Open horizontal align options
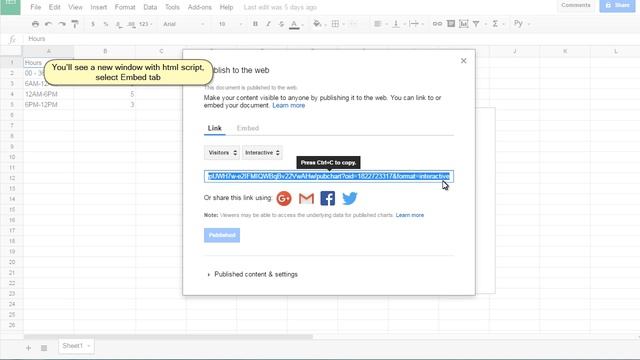This screenshot has width=640, height=360. click(x=379, y=24)
